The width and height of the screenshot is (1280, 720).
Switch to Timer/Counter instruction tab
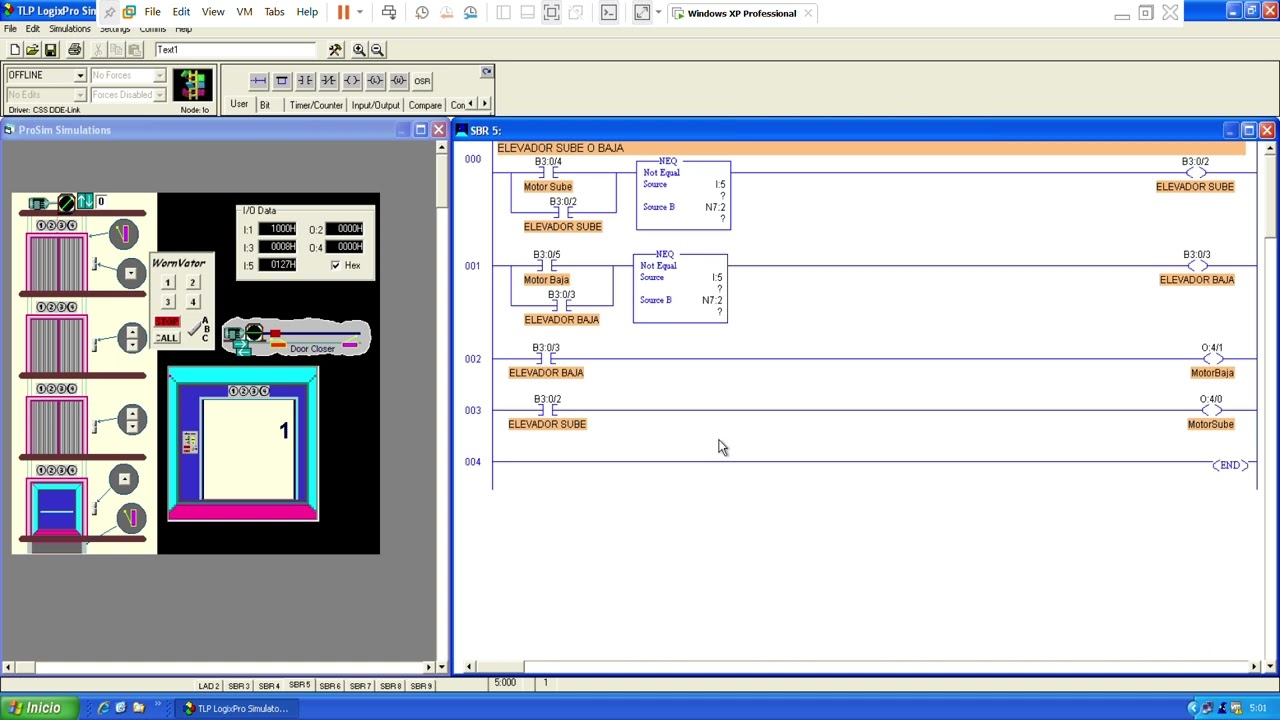point(316,105)
